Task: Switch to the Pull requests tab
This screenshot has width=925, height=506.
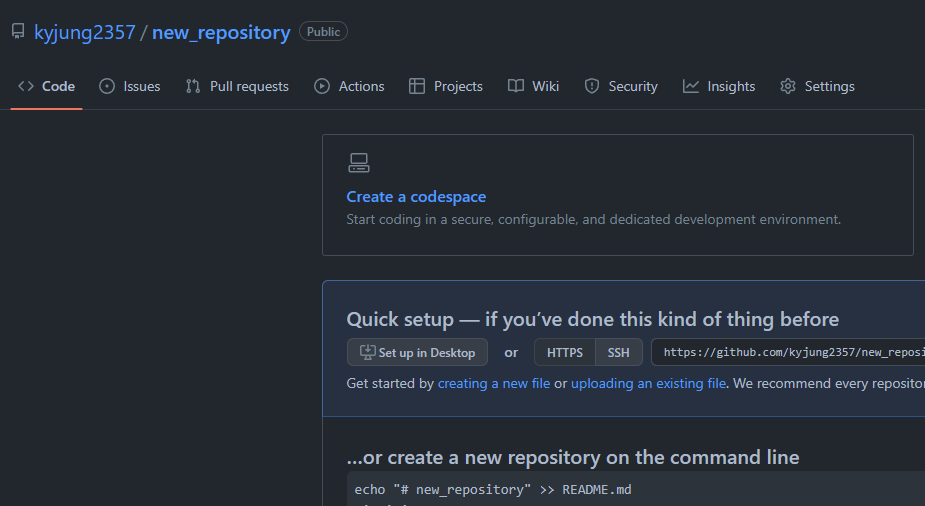Action: pos(237,86)
